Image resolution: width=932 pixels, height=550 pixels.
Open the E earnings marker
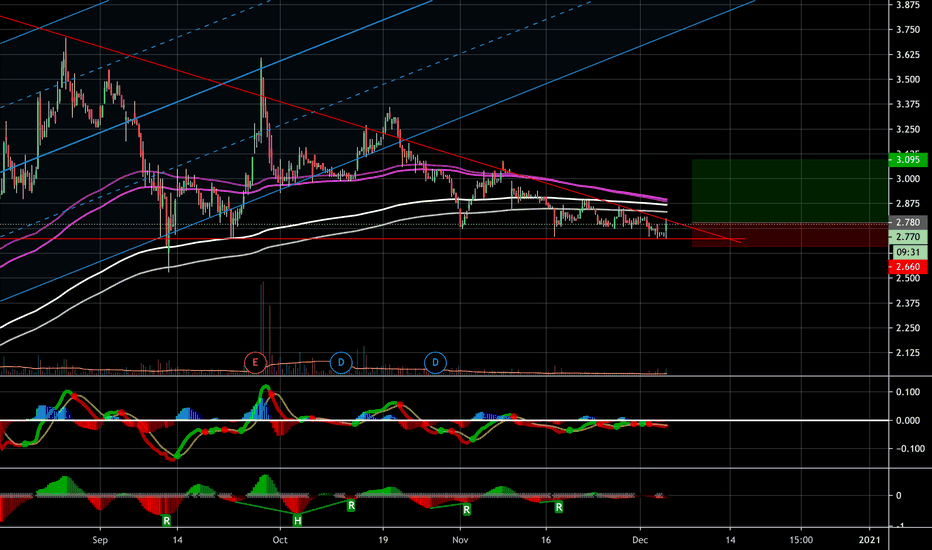click(255, 362)
